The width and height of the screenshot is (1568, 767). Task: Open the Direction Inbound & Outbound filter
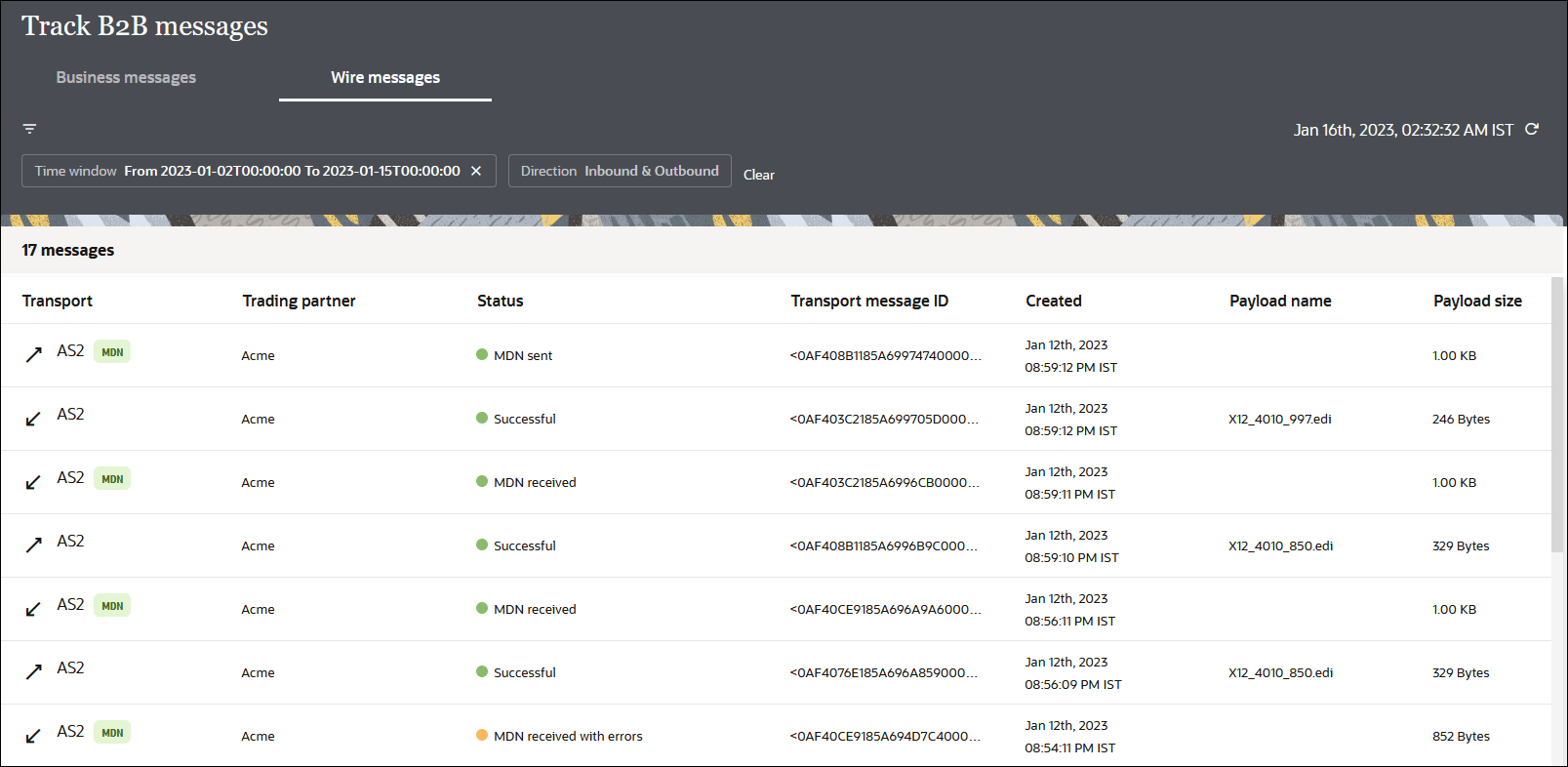coord(620,171)
